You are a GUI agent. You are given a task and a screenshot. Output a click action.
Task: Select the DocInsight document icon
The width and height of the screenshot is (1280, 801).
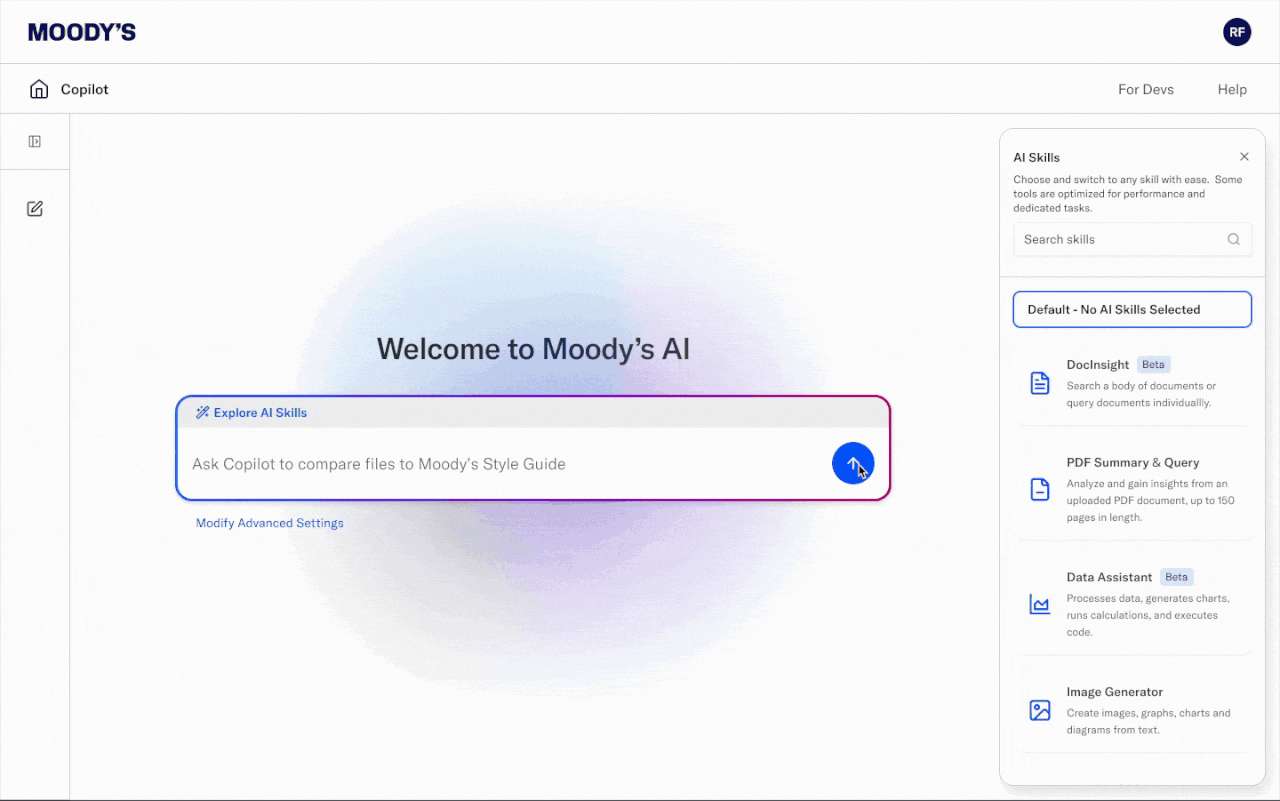coord(1040,383)
